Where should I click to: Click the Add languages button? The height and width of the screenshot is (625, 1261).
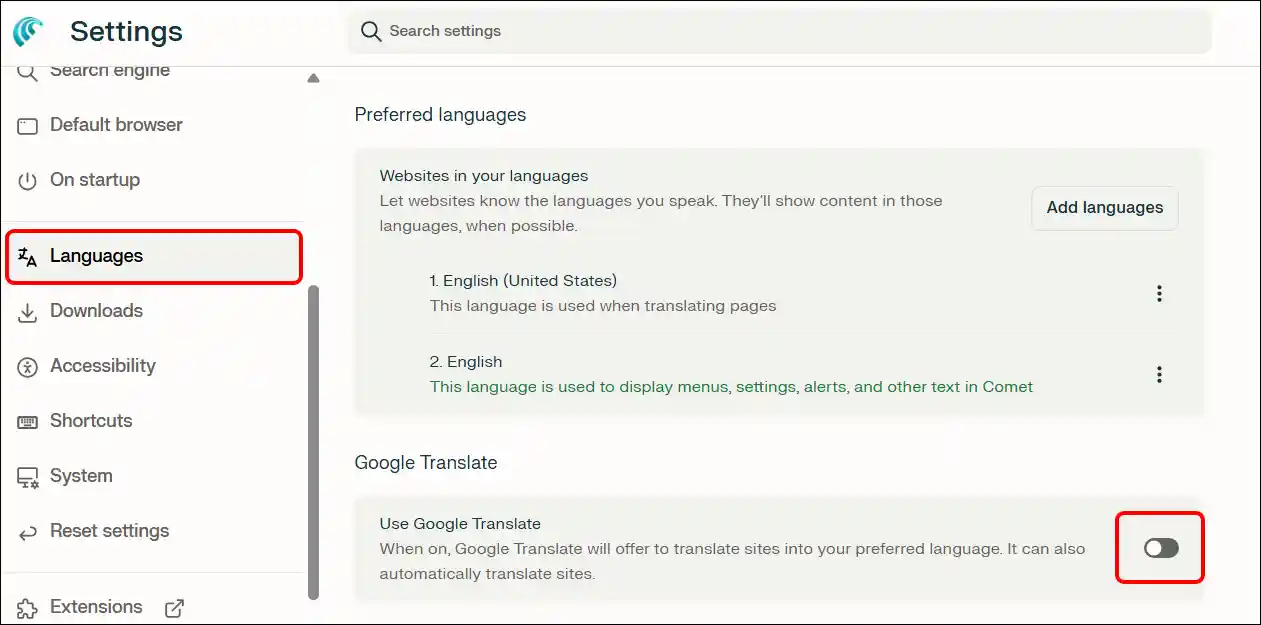(1104, 208)
